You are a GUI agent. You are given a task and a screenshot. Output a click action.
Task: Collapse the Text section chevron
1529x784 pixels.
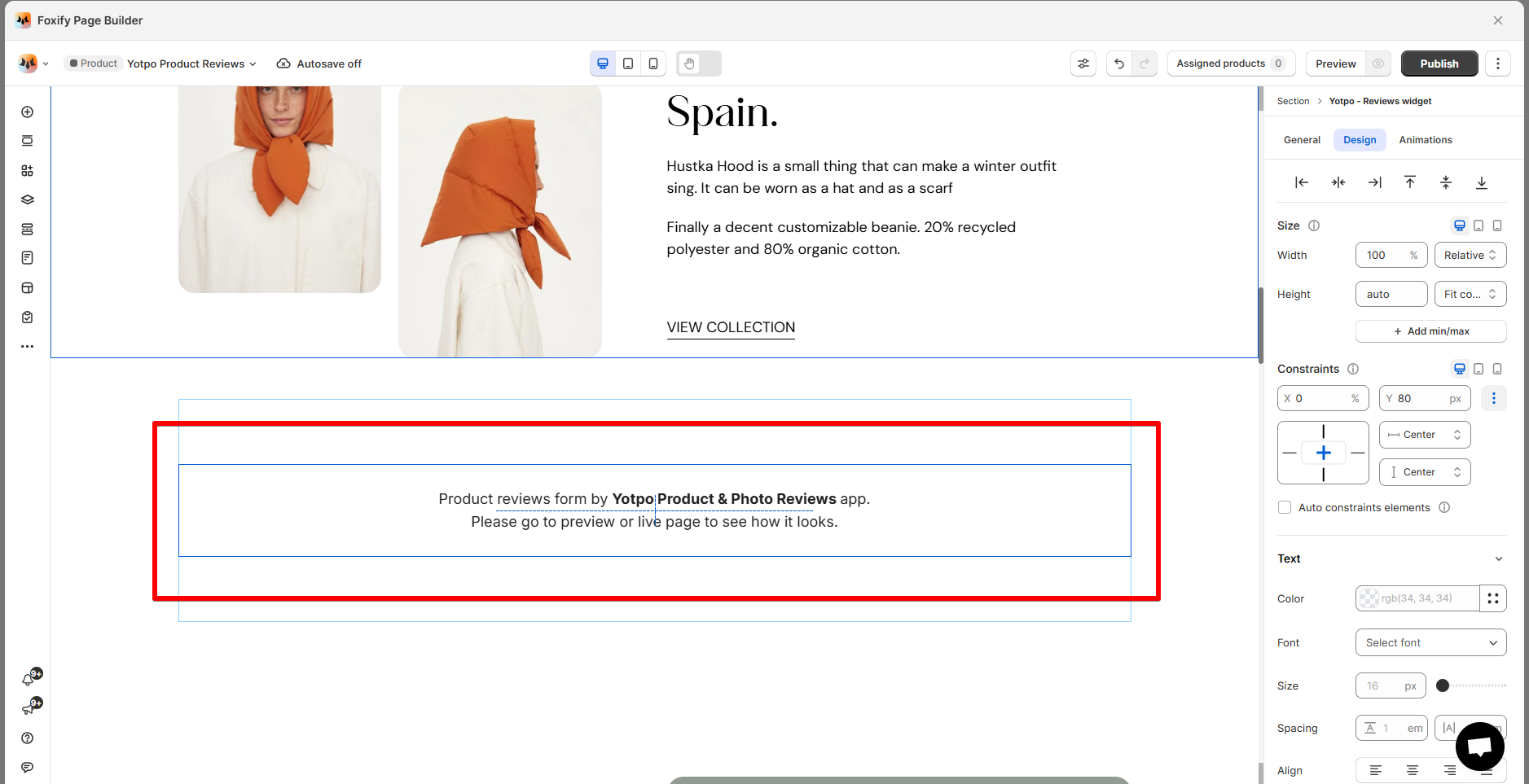1498,558
